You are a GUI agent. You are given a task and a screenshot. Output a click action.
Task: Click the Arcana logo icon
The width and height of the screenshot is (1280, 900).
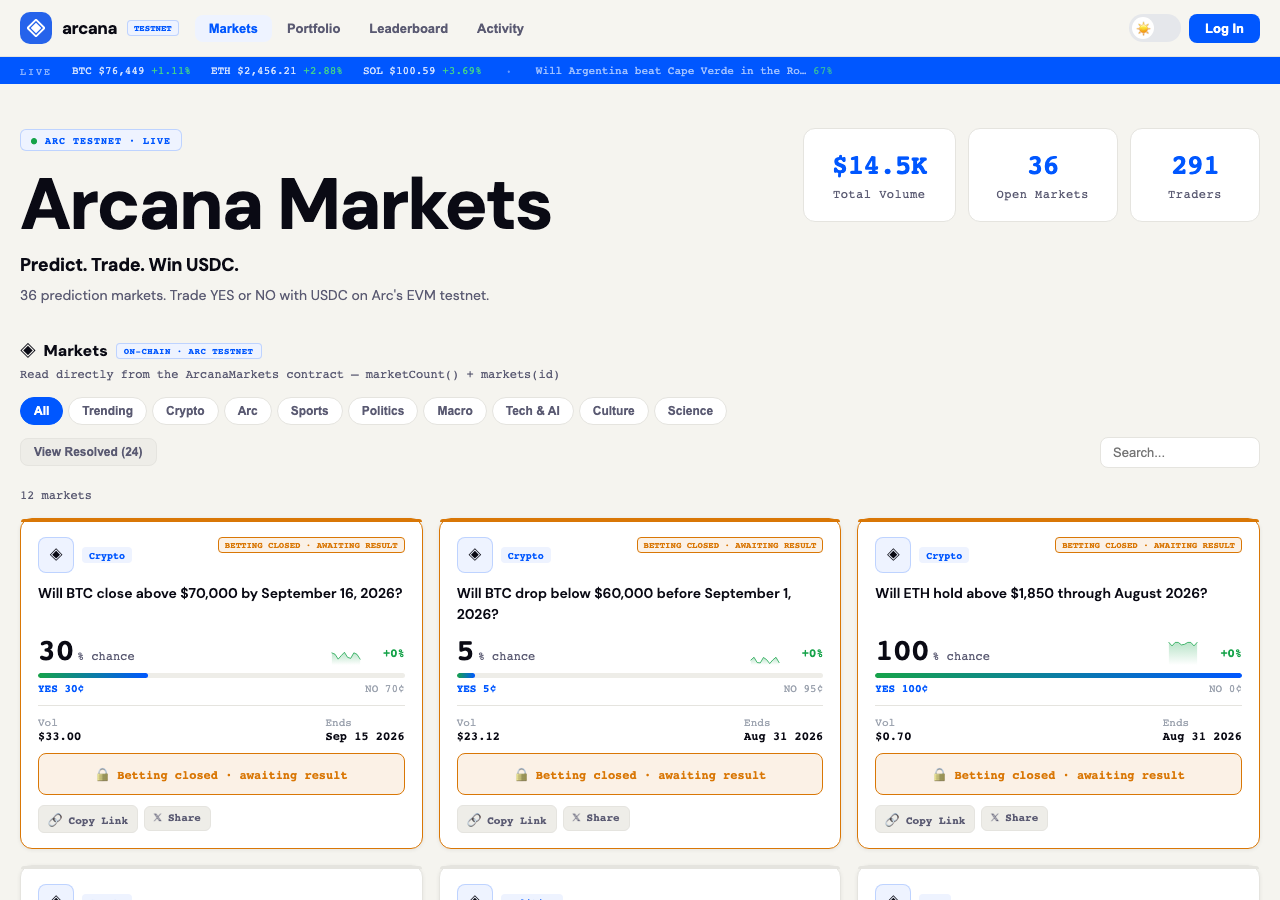point(36,28)
